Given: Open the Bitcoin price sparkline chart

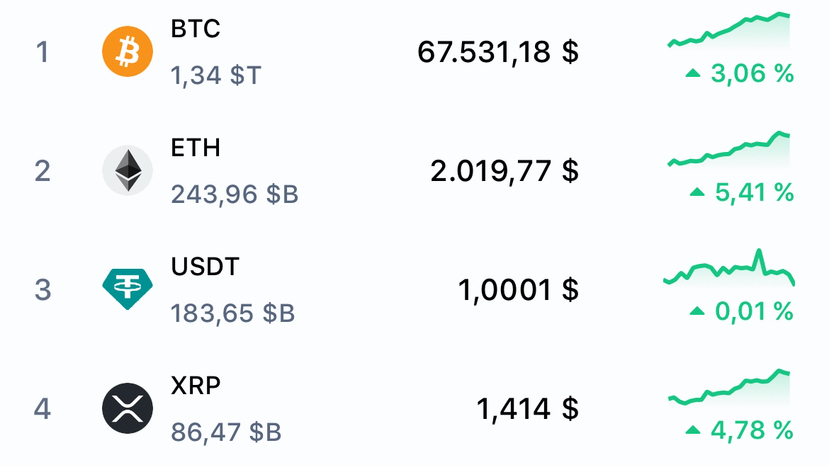Looking at the screenshot, I should coord(729,31).
